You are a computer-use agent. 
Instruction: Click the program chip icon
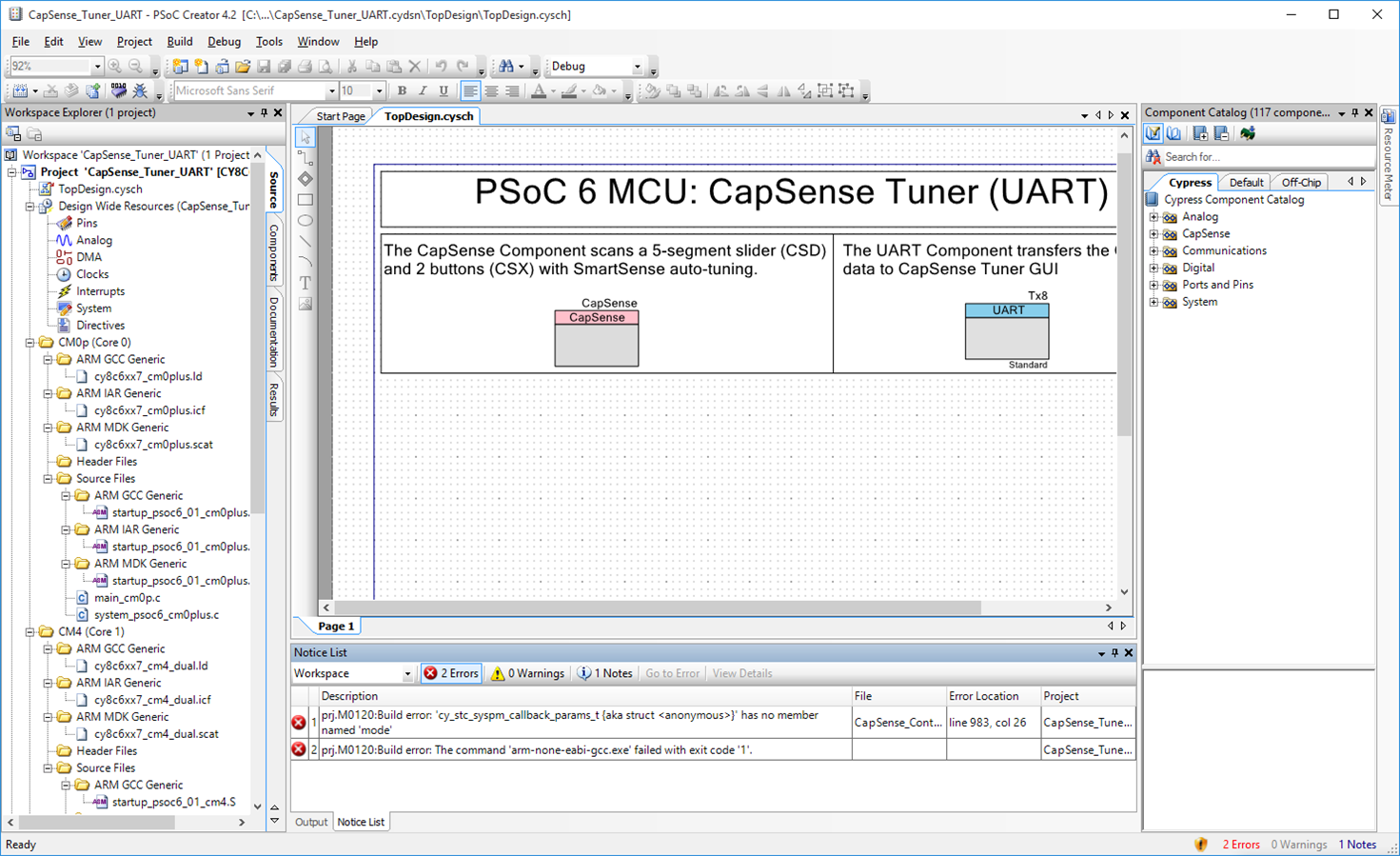pyautogui.click(x=118, y=91)
